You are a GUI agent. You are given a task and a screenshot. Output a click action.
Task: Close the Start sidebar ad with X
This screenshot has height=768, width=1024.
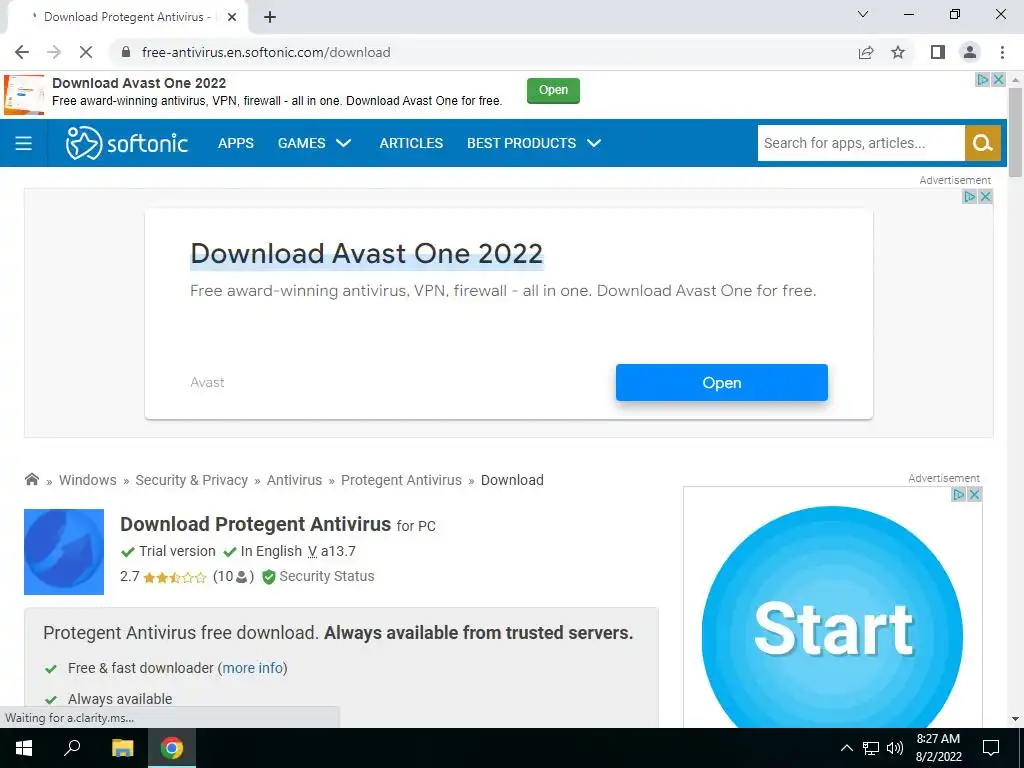[974, 494]
